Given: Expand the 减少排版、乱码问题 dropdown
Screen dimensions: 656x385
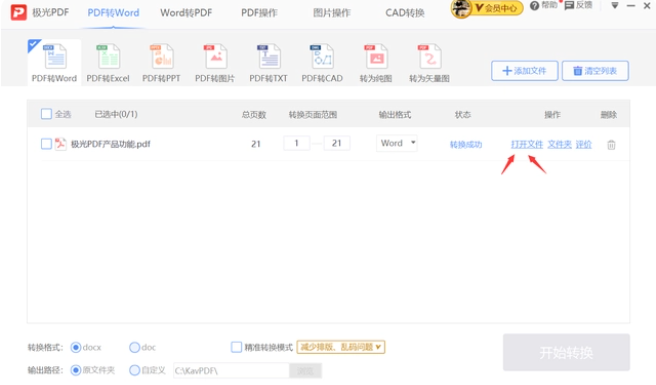Looking at the screenshot, I should [x=341, y=347].
